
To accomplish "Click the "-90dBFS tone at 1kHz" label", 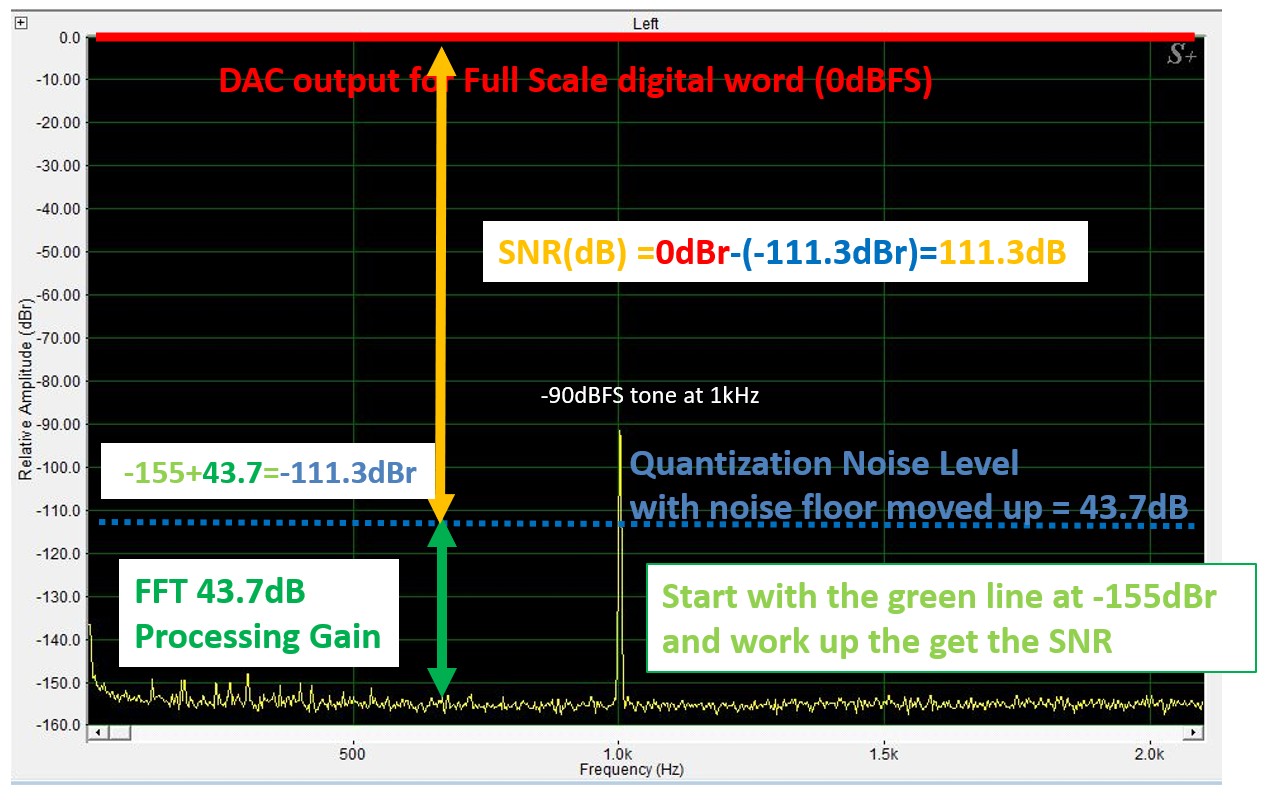I will (649, 396).
